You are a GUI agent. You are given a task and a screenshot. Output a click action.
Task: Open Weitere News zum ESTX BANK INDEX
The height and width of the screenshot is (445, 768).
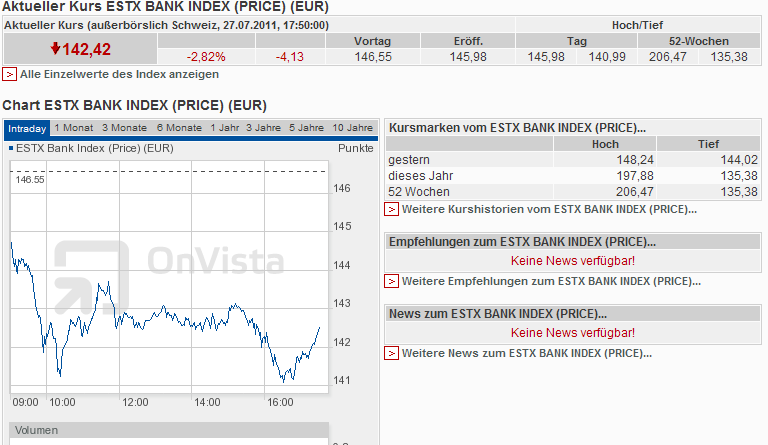point(527,353)
